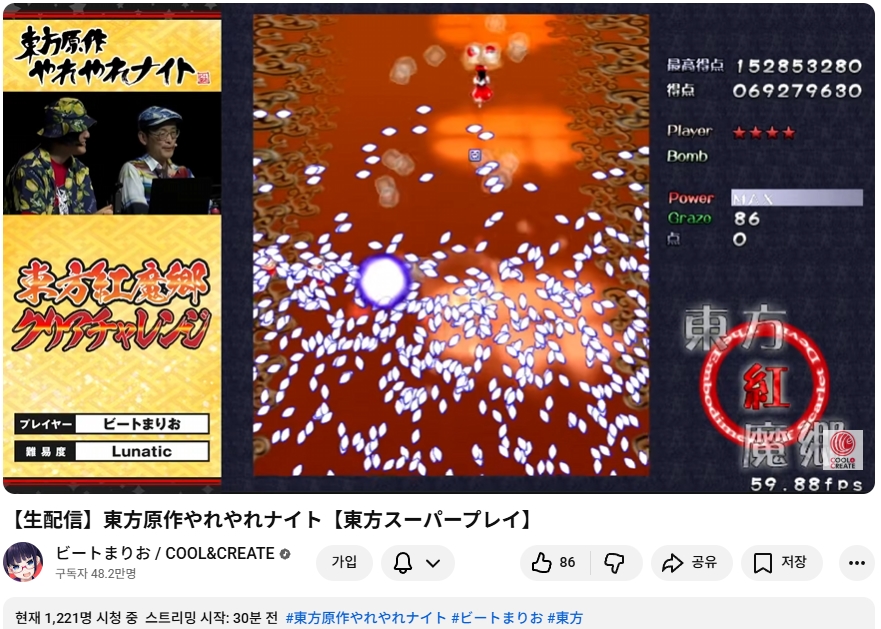
Task: Click the player name ビートまりお box in overlay
Action: tap(142, 424)
